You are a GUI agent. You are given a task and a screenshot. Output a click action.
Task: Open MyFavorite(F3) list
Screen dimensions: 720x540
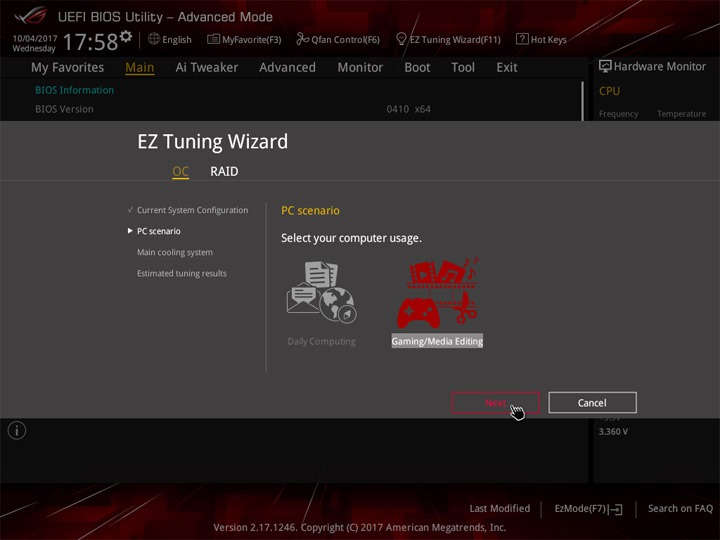coord(244,39)
